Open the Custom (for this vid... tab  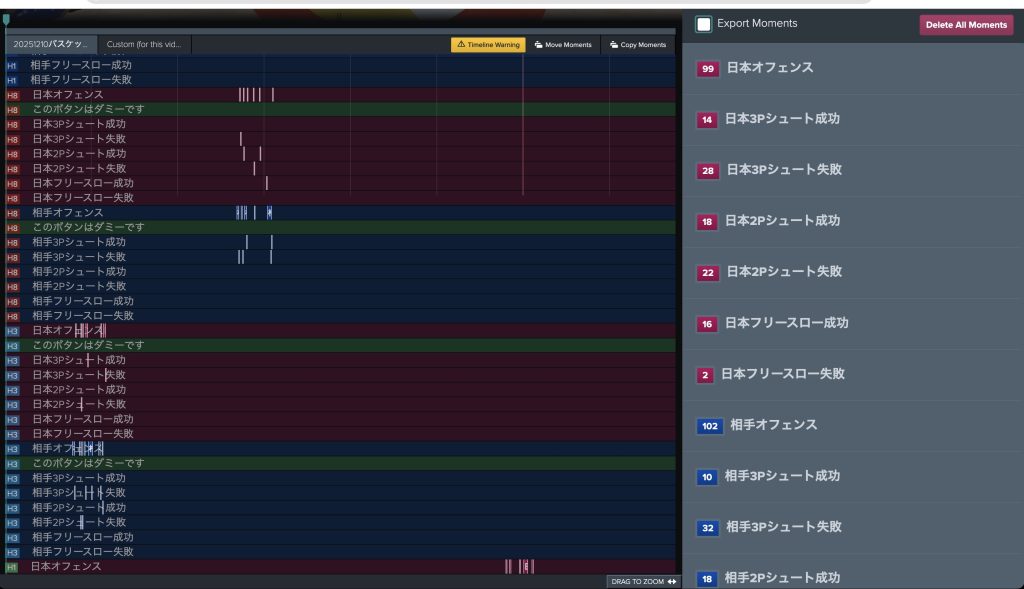[144, 45]
